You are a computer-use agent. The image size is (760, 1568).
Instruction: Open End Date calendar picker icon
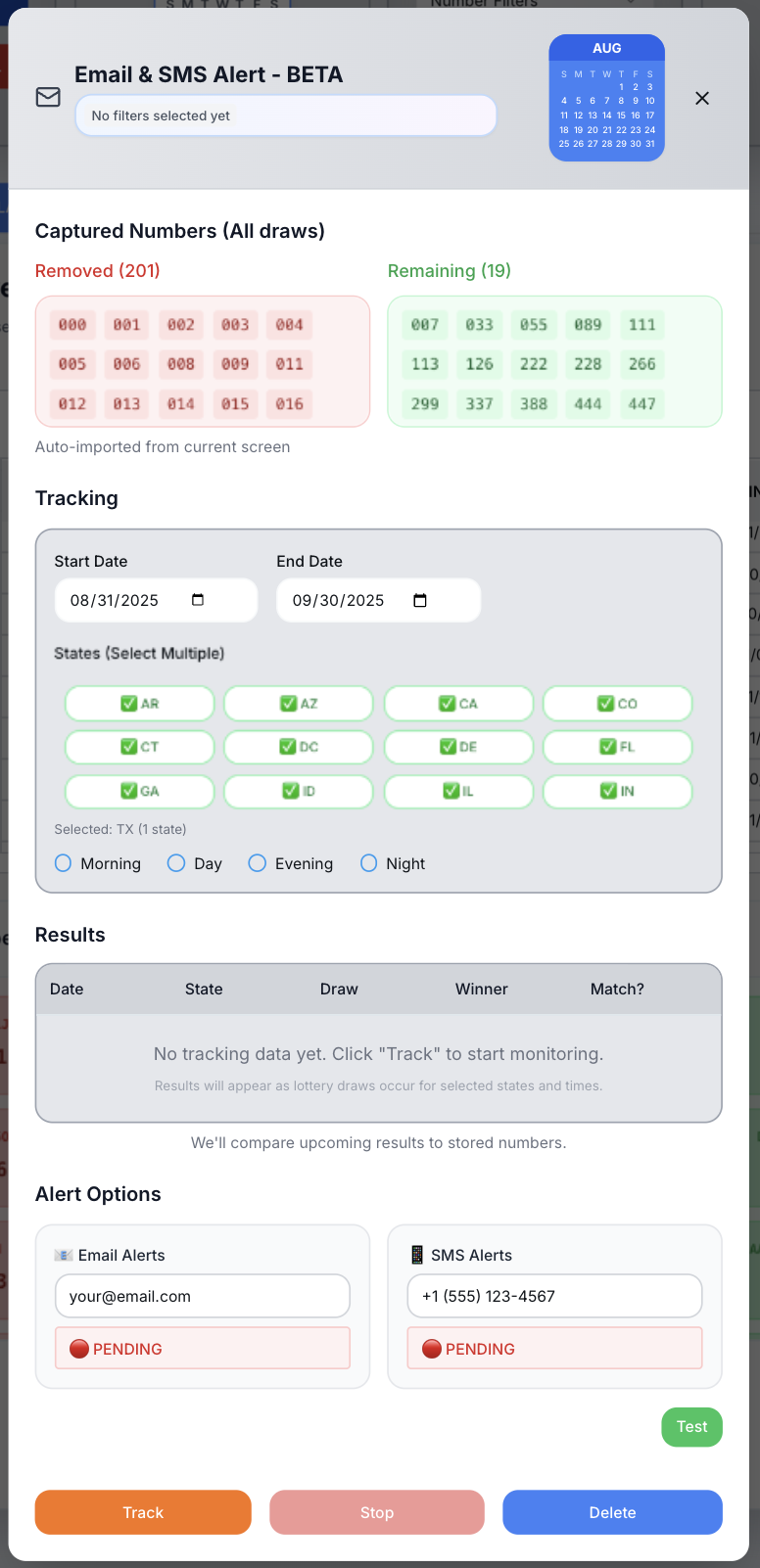pyautogui.click(x=420, y=600)
